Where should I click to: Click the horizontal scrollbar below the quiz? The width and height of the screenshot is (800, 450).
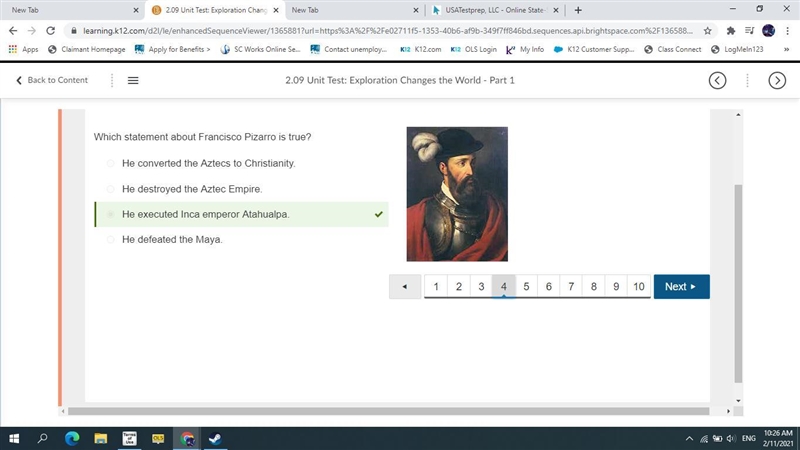point(388,411)
